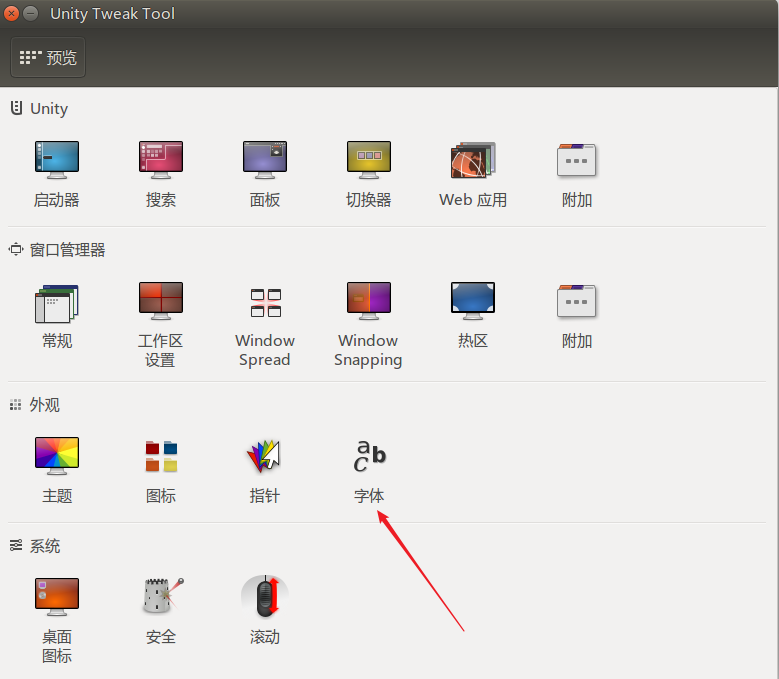
Task: Open the Window Spread settings
Action: click(x=265, y=325)
